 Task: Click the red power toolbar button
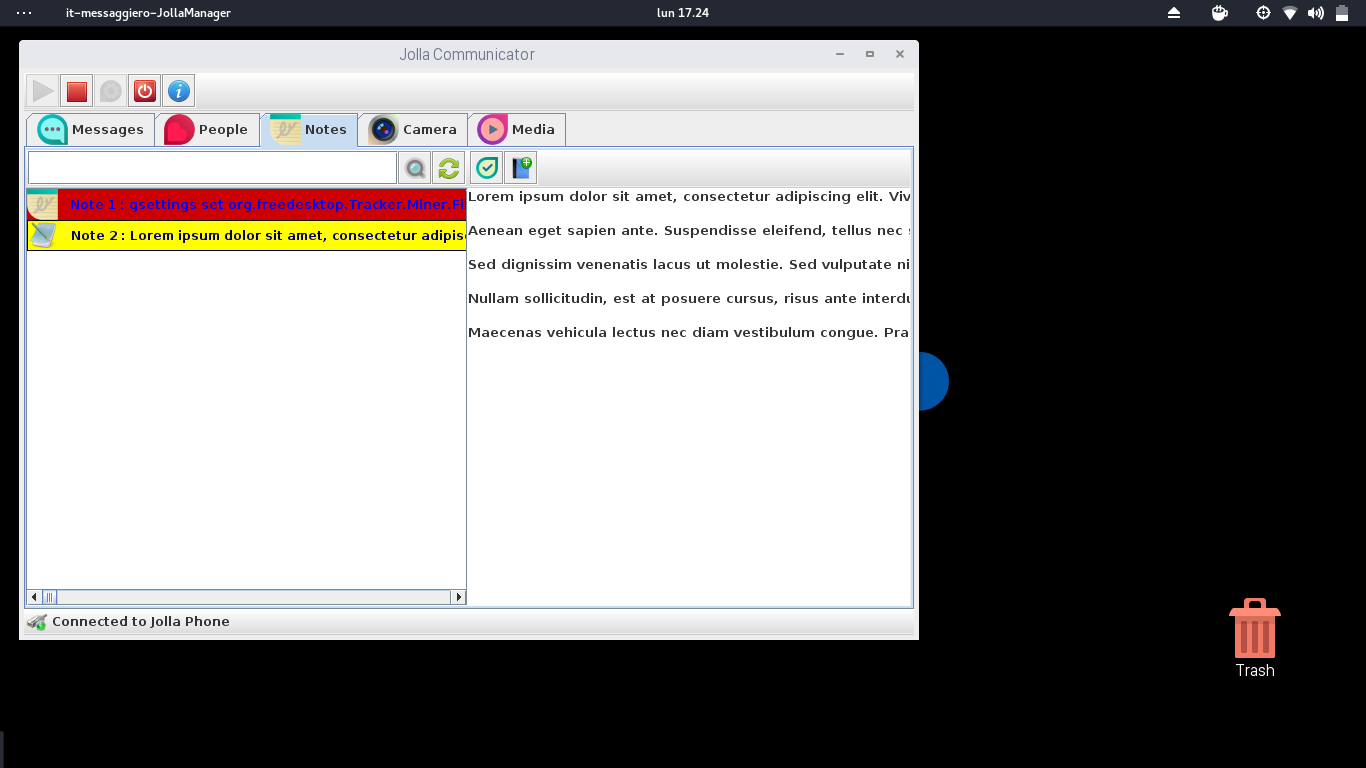tap(145, 91)
